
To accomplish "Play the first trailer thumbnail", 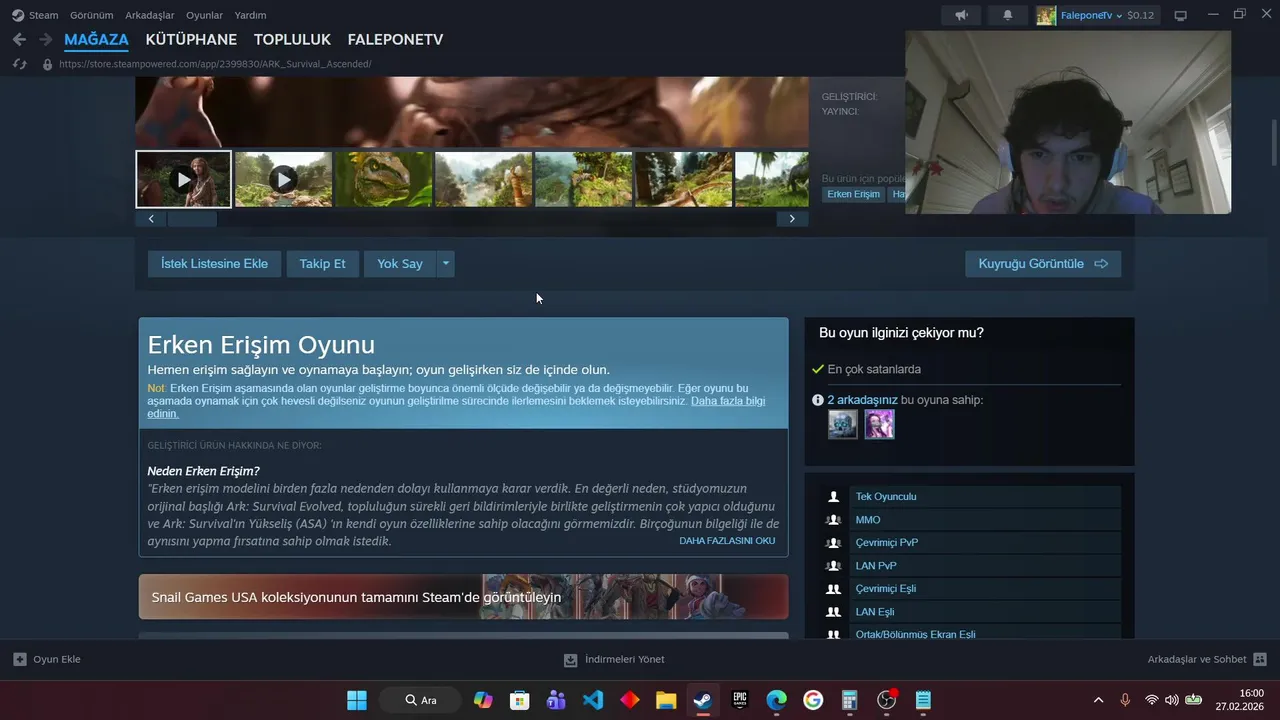I will 183,179.
